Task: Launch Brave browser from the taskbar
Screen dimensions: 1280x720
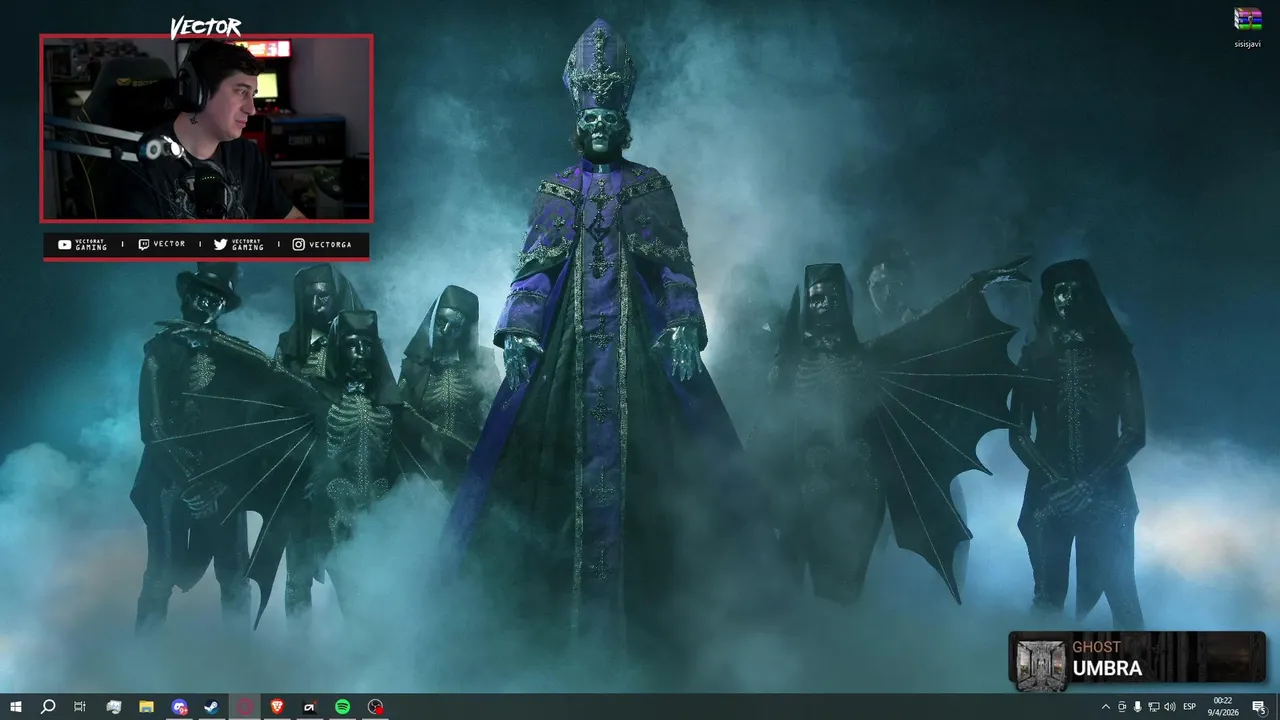Action: pyautogui.click(x=277, y=707)
